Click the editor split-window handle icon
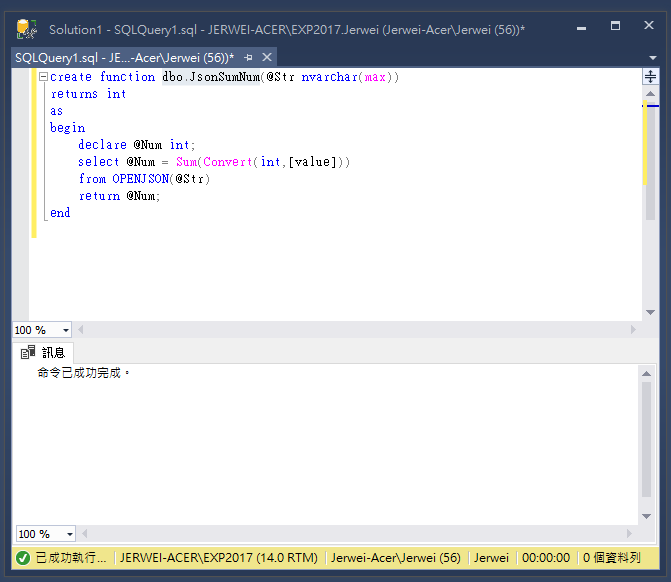 tap(650, 77)
